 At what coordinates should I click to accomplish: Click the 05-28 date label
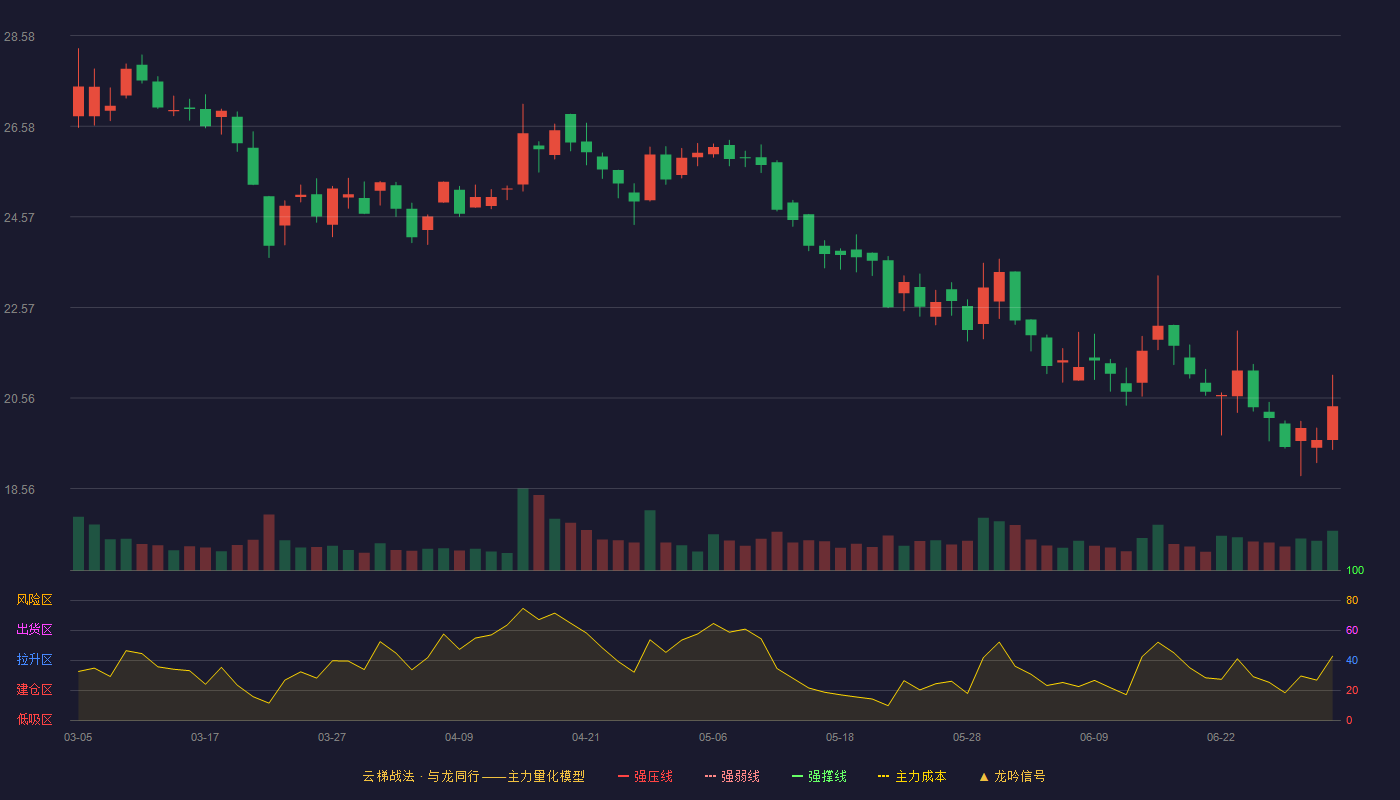point(967,737)
